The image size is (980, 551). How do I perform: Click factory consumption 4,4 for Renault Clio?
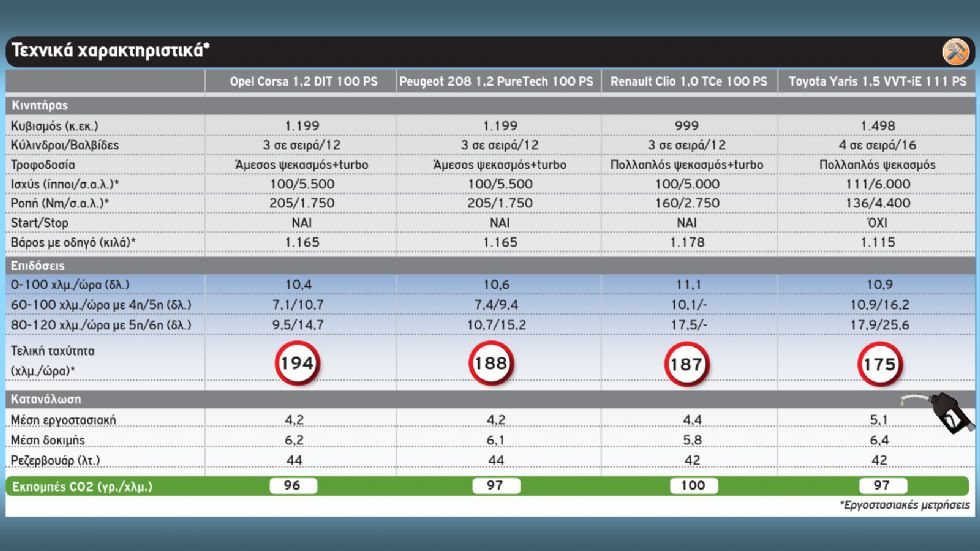pyautogui.click(x=692, y=420)
